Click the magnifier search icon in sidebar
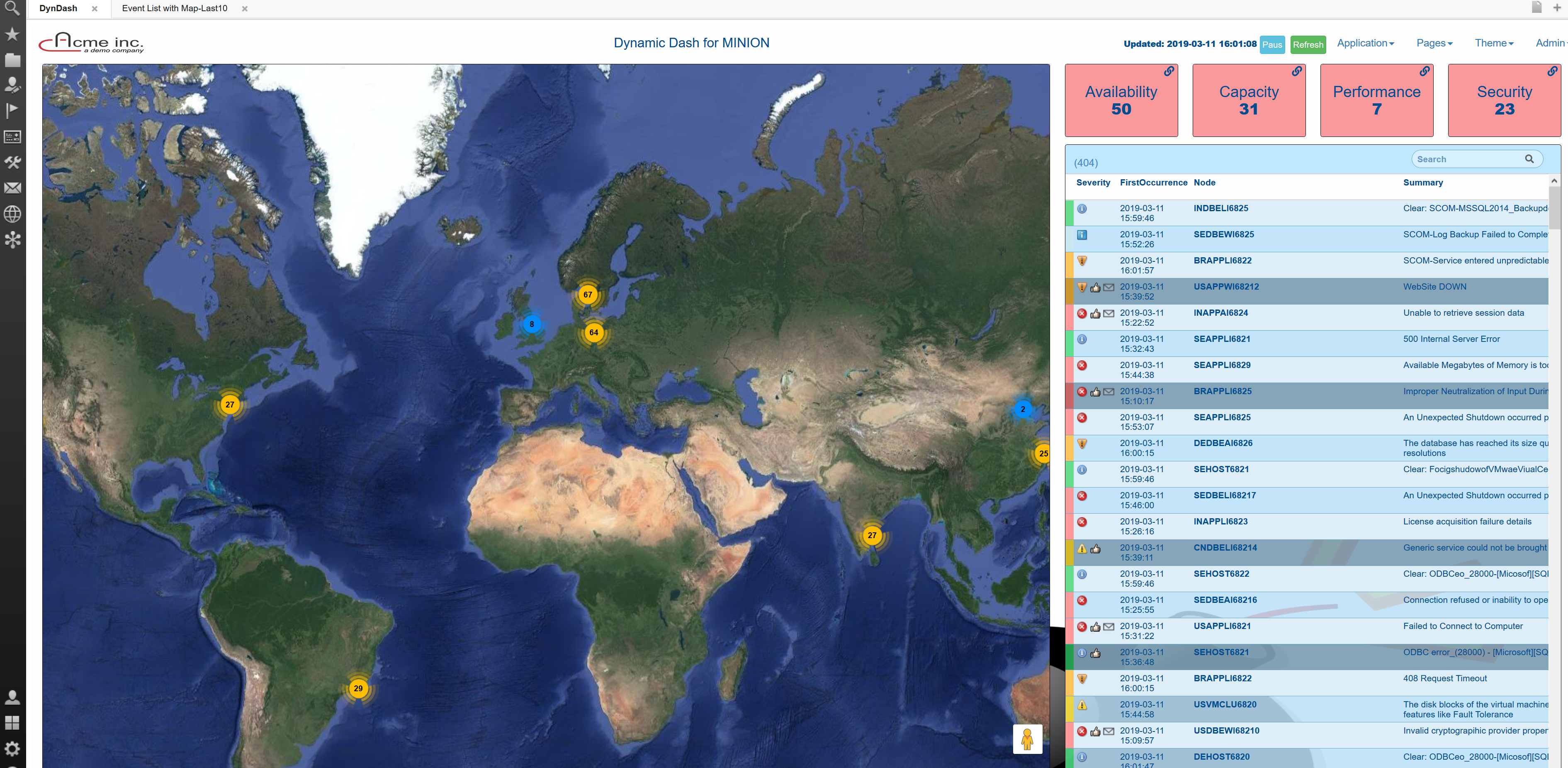Viewport: 1568px width, 768px height. tap(12, 8)
